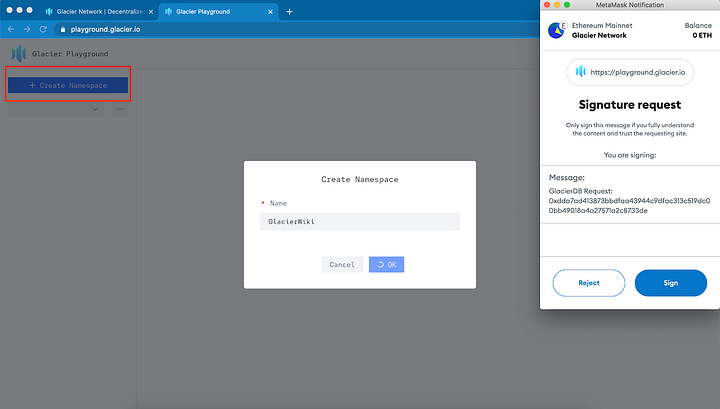Click the Glacier Playground tab favicon

click(x=169, y=11)
